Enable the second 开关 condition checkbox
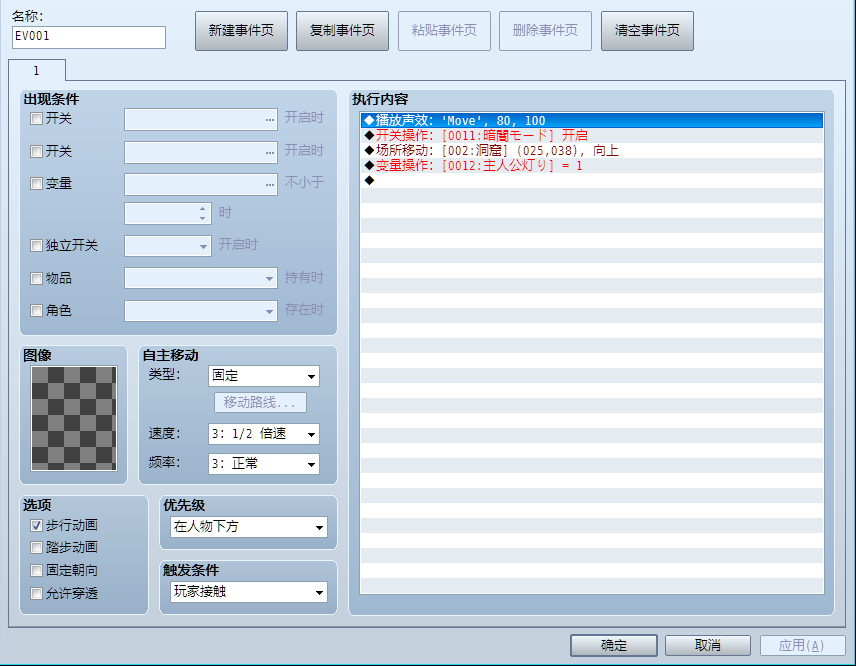This screenshot has height=666, width=856. 36,151
